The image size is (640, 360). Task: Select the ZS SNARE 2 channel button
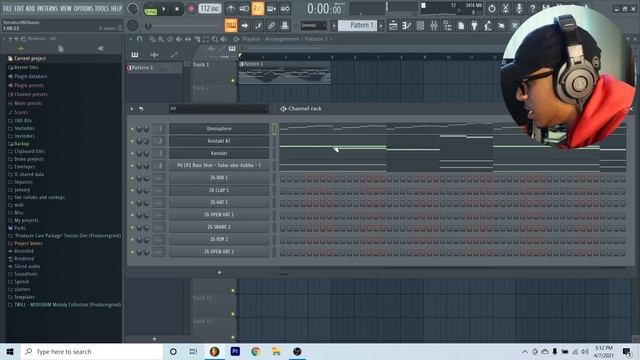pos(219,227)
